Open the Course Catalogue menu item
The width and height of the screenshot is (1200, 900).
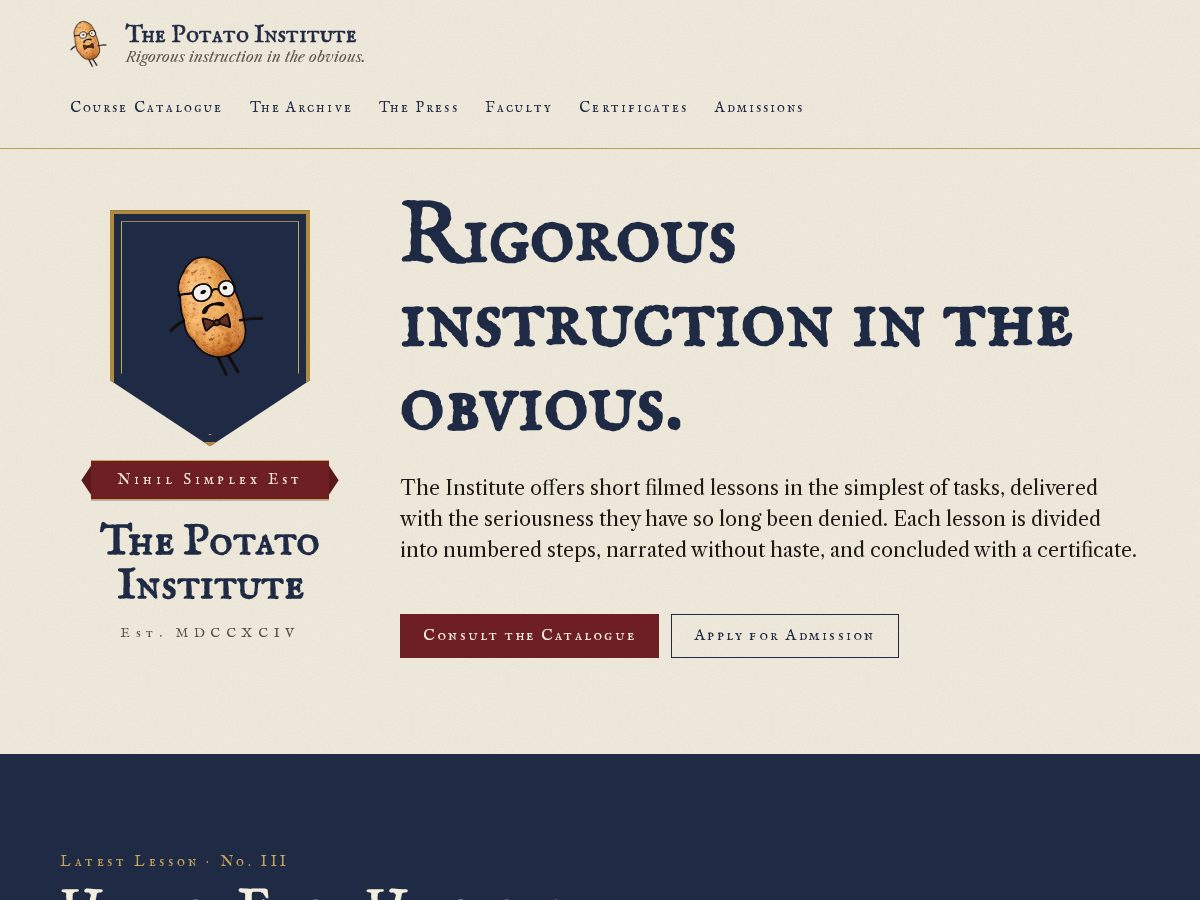coord(146,107)
